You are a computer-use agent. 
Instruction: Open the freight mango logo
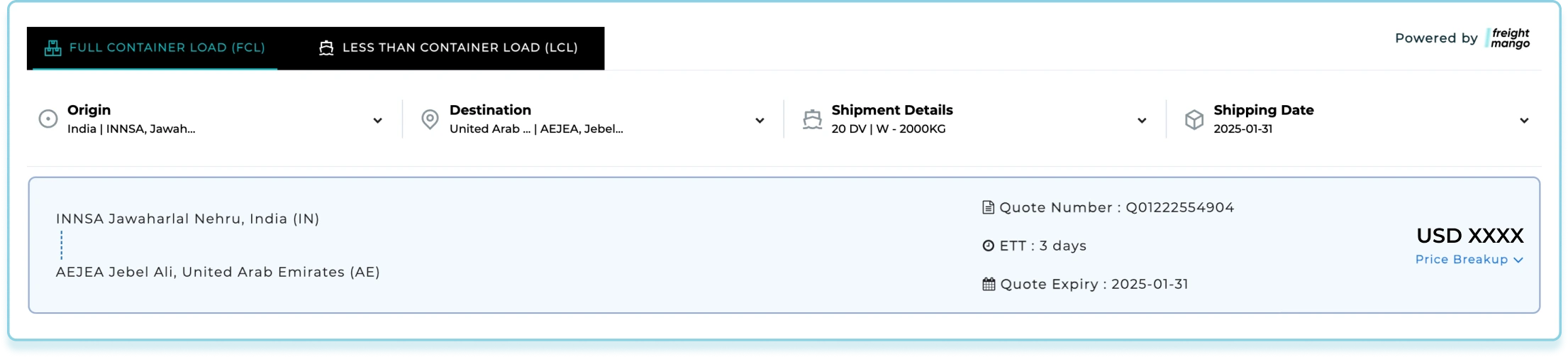tap(1509, 38)
